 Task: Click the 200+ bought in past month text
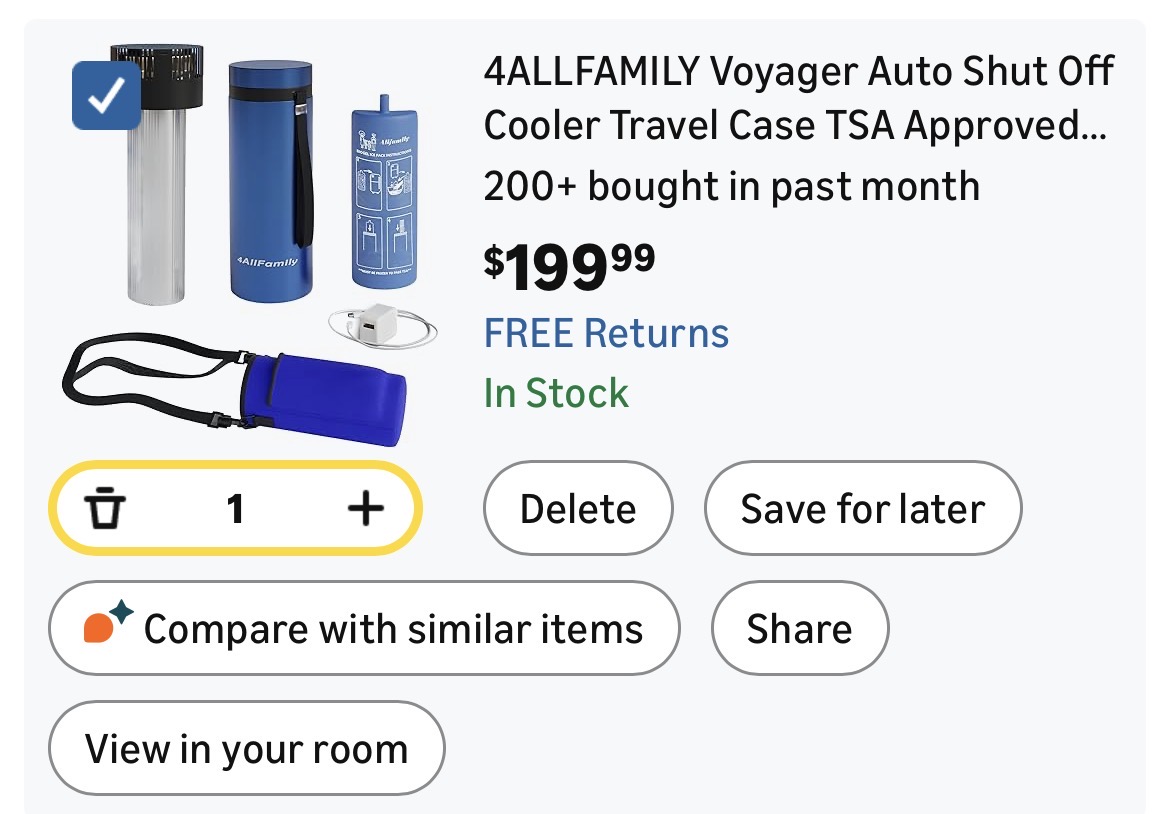(731, 186)
